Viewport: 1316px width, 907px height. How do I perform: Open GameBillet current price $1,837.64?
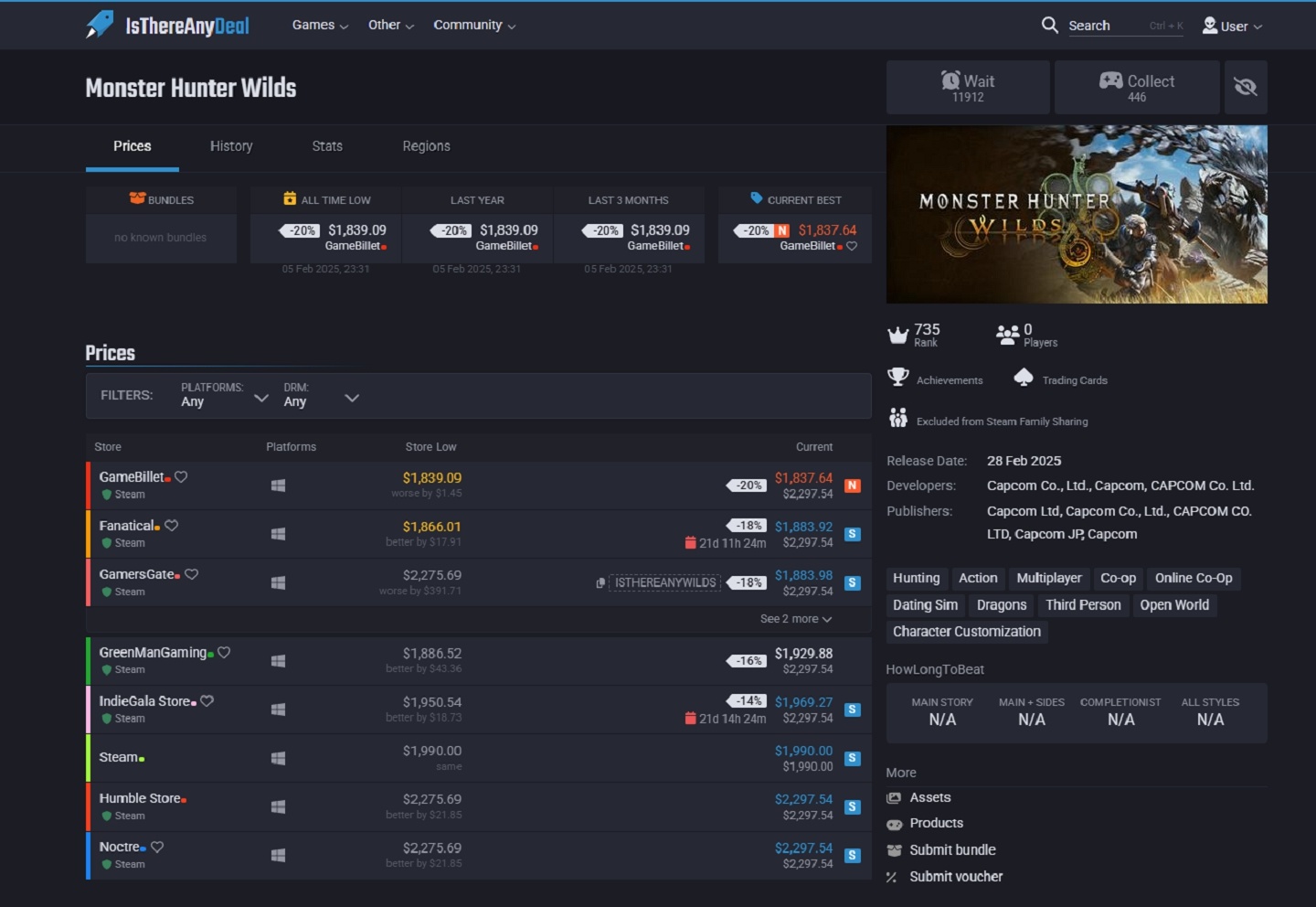point(803,477)
